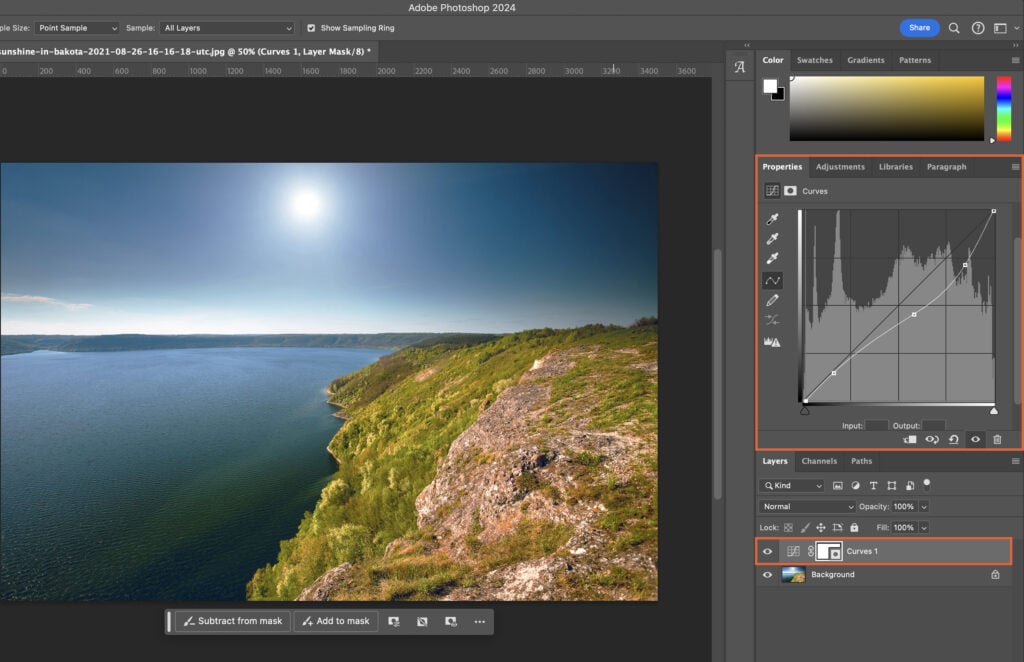1024x662 pixels.
Task: Toggle visibility of the Curves 1 layer
Action: (767, 551)
